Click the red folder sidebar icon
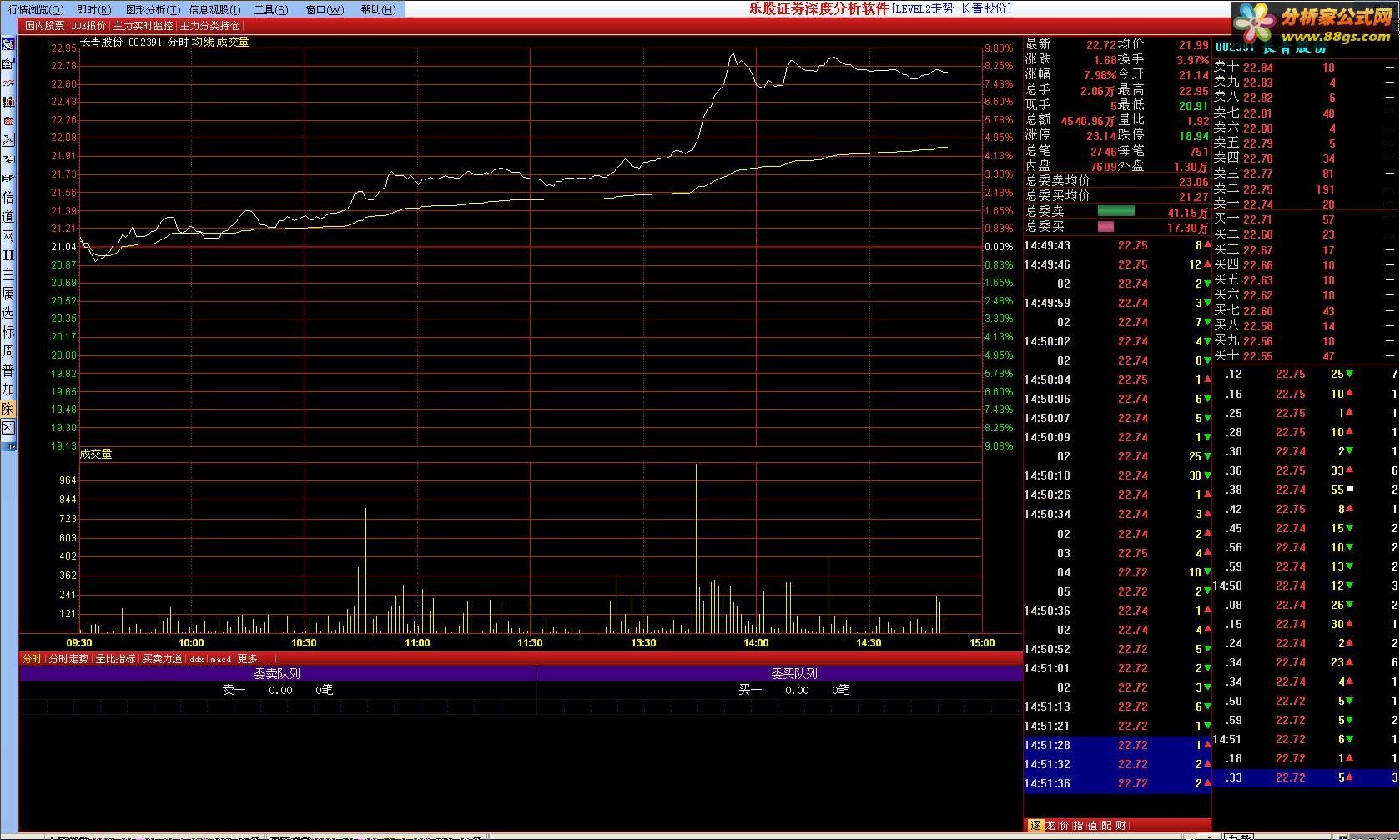This screenshot has height=840, width=1400. [8, 120]
